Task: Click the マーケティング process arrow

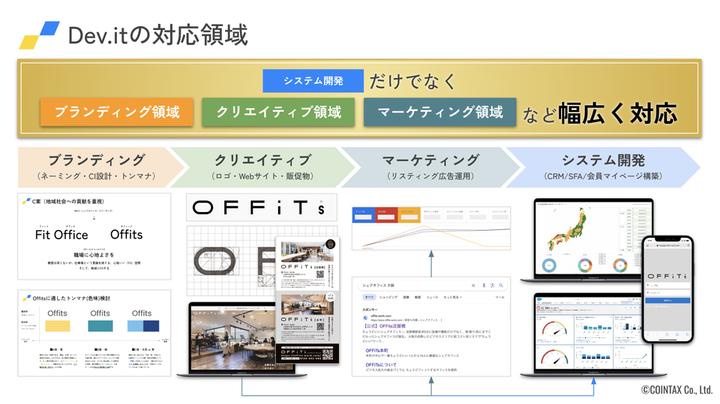Action: (x=431, y=167)
